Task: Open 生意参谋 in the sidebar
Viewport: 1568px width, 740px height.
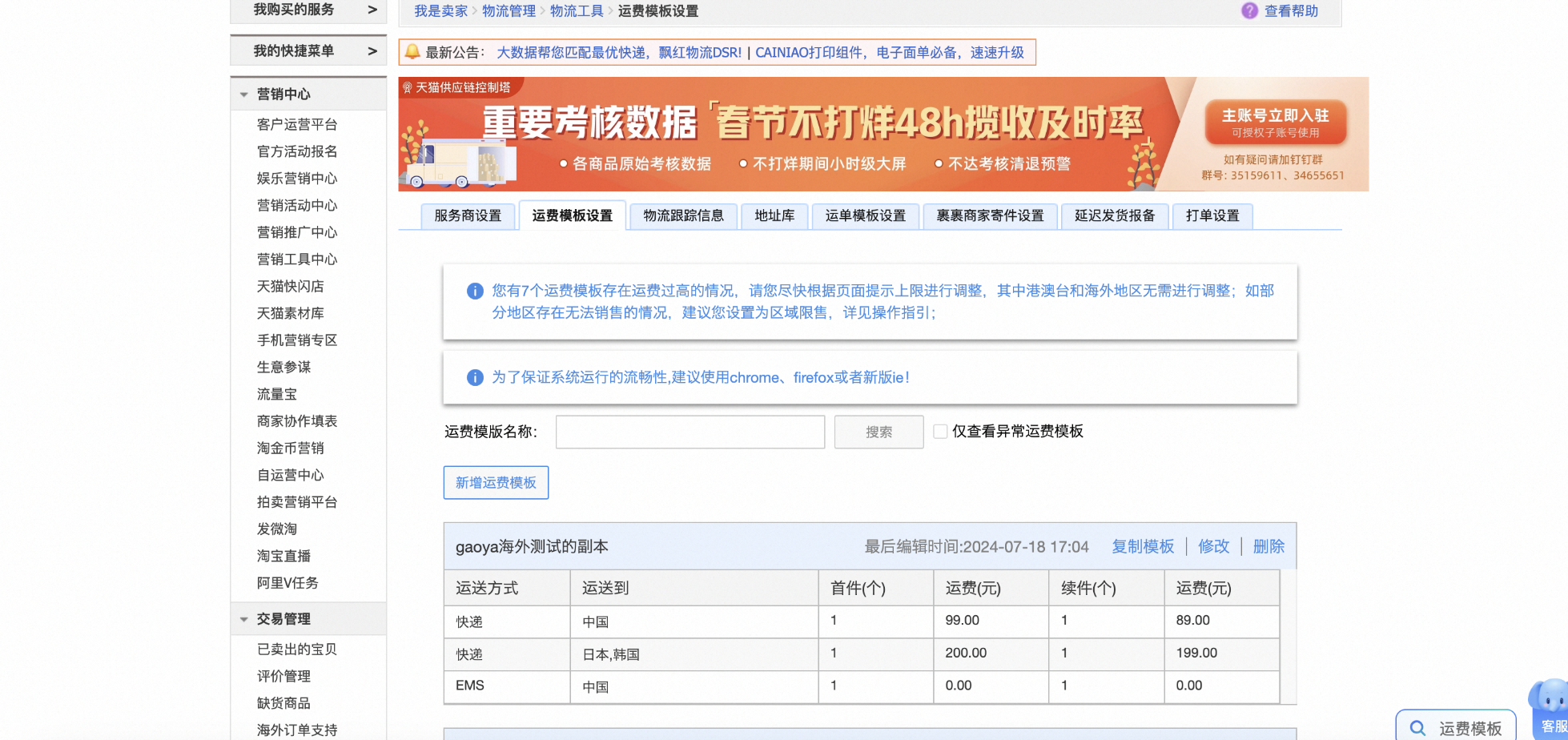Action: click(283, 368)
